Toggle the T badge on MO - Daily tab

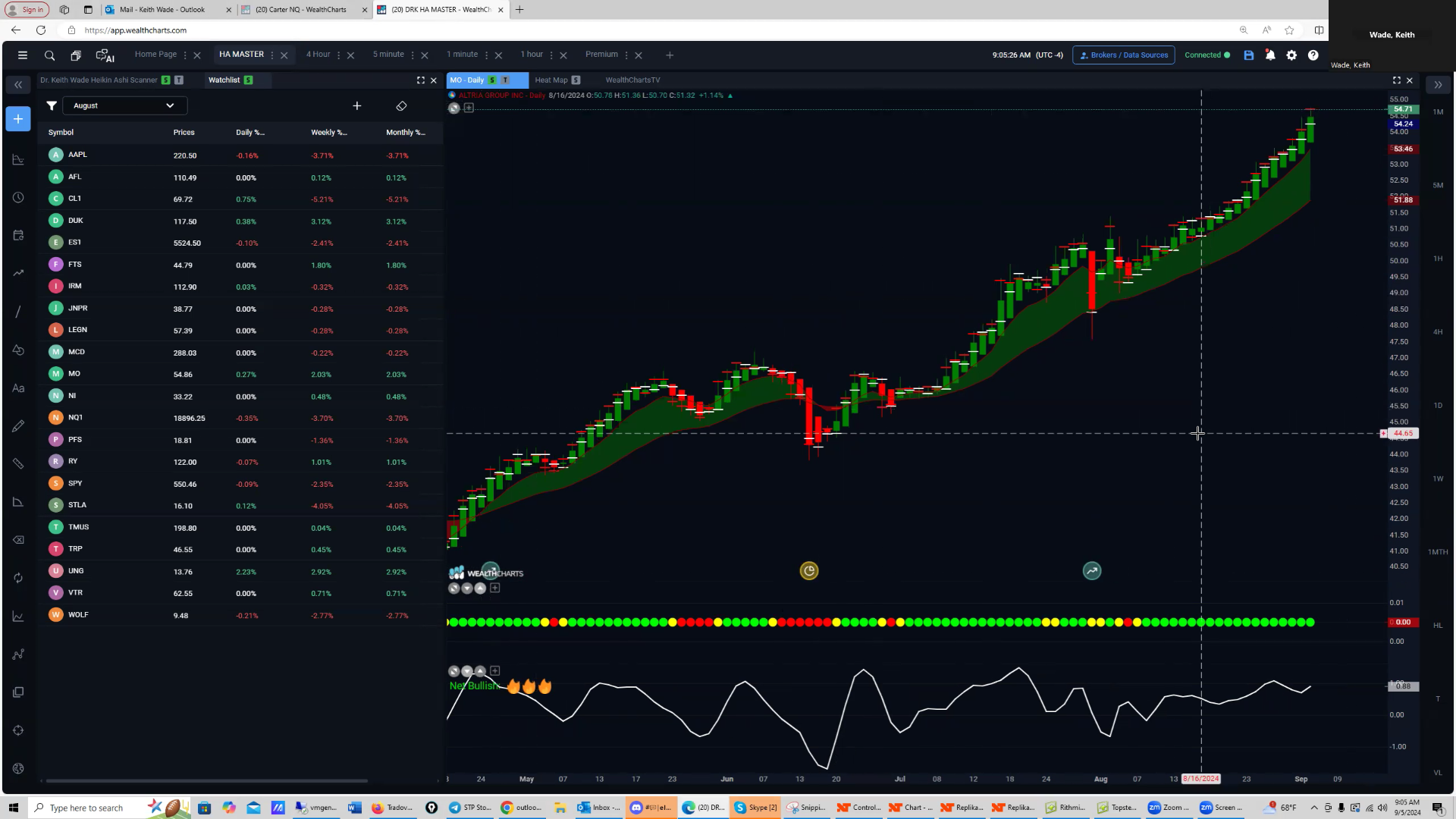[505, 80]
